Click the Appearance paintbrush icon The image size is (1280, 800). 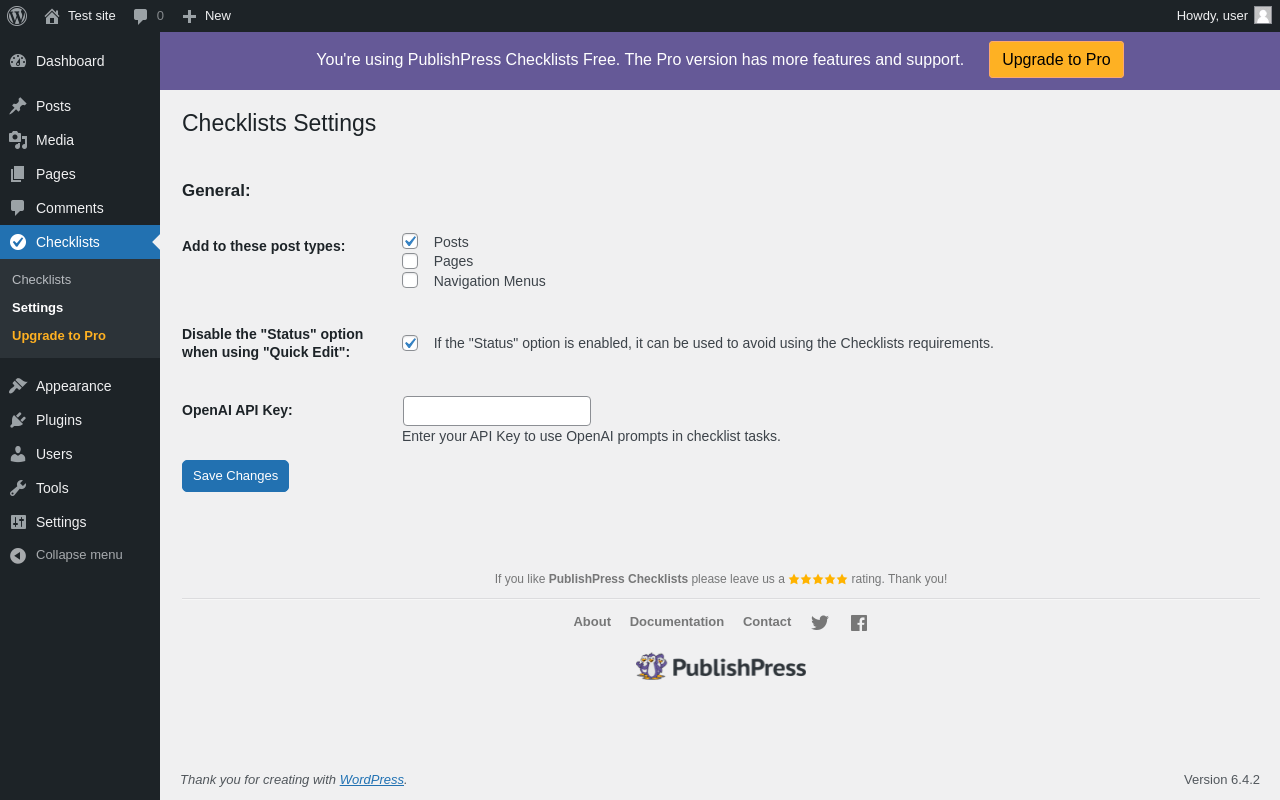pos(18,386)
